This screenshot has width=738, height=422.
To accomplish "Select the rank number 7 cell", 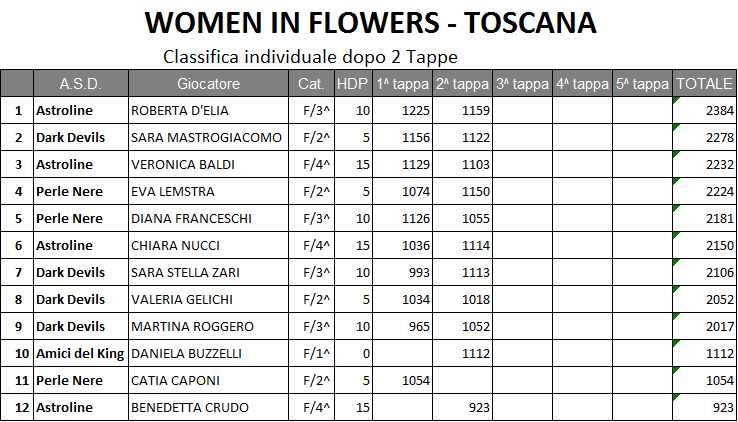I will point(17,272).
